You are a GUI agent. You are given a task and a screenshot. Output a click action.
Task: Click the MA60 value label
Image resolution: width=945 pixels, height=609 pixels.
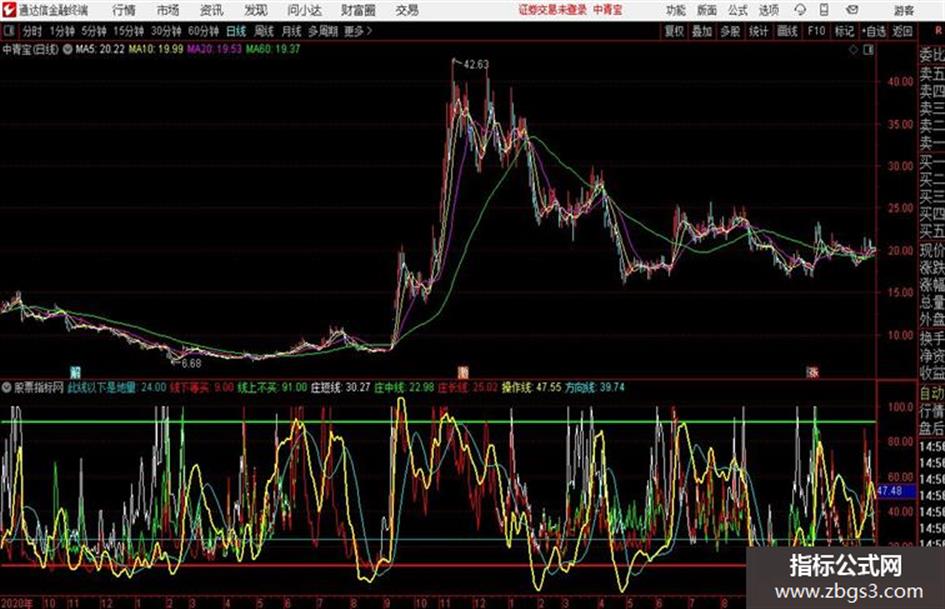pos(272,49)
